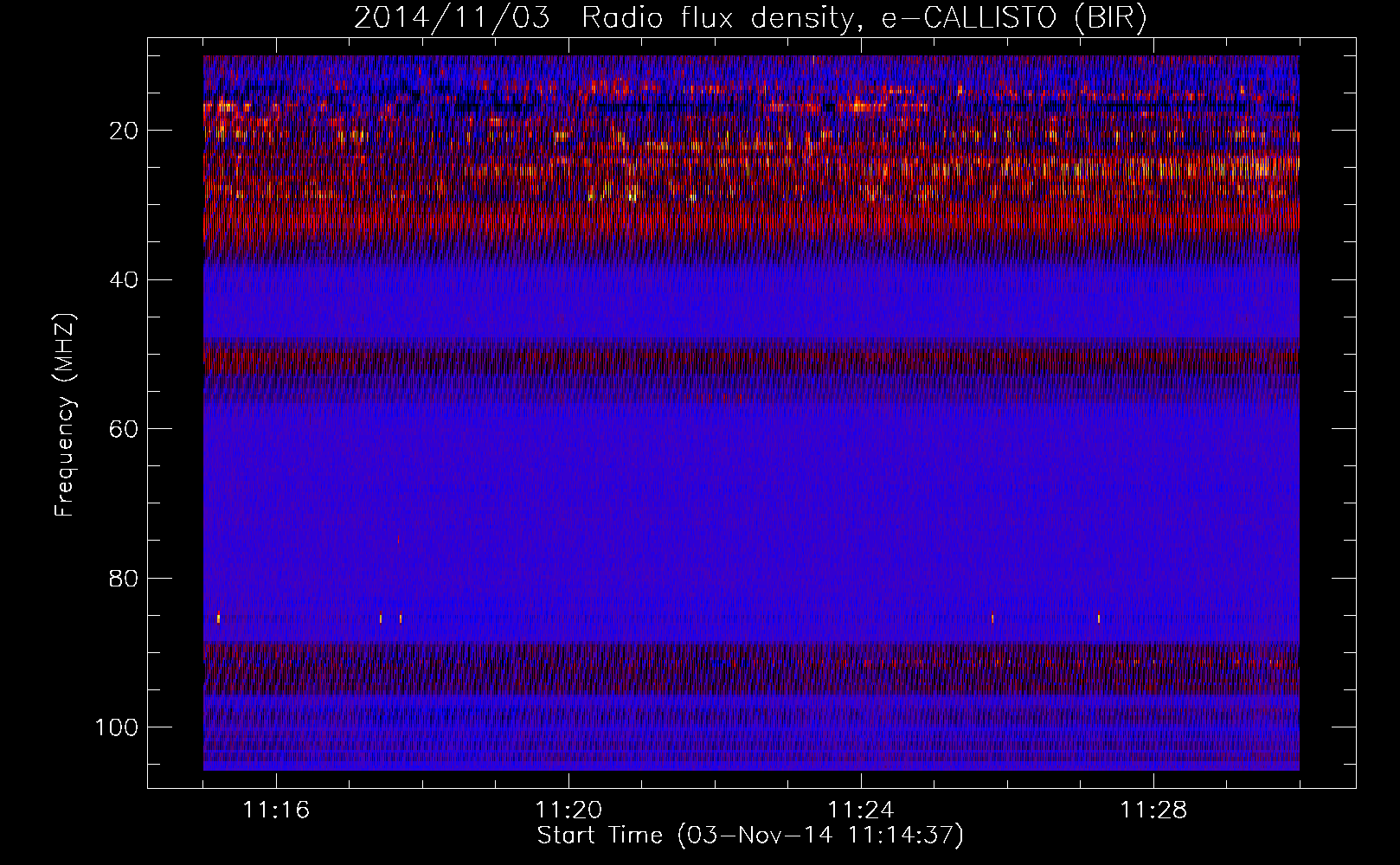1400x865 pixels.
Task: Click the 60 frequency tick label
Action: click(124, 429)
